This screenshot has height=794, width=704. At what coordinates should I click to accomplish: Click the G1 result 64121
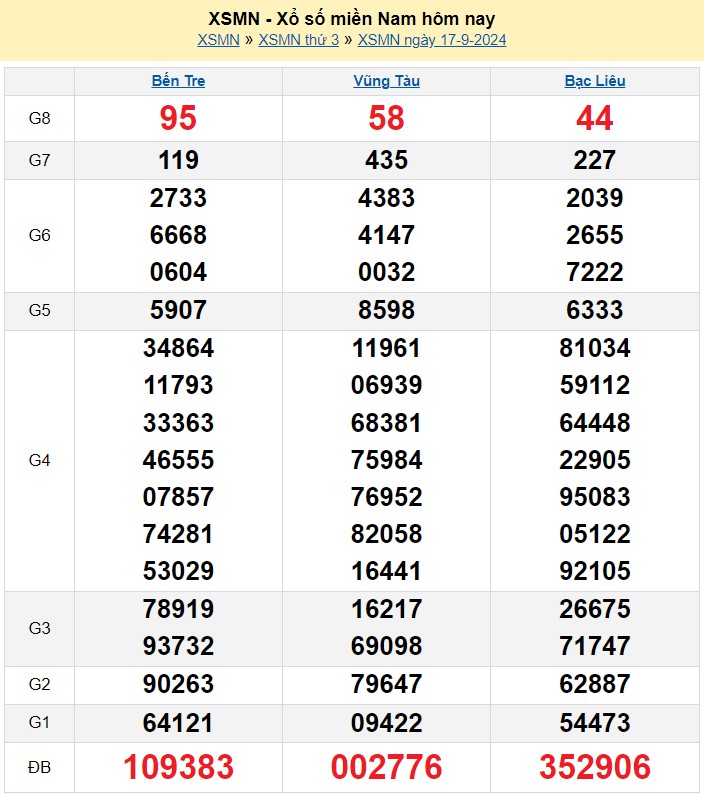point(178,722)
